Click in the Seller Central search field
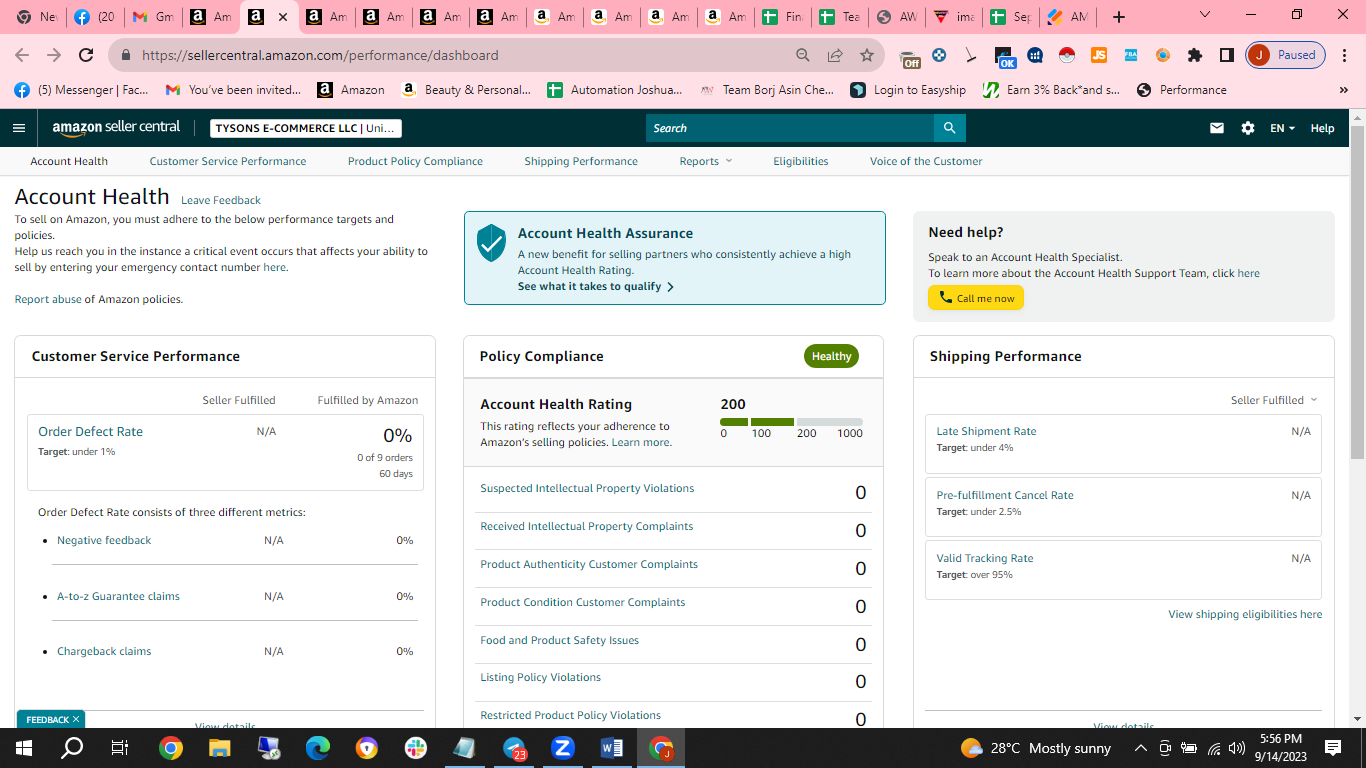The height and width of the screenshot is (768, 1366). [x=790, y=128]
